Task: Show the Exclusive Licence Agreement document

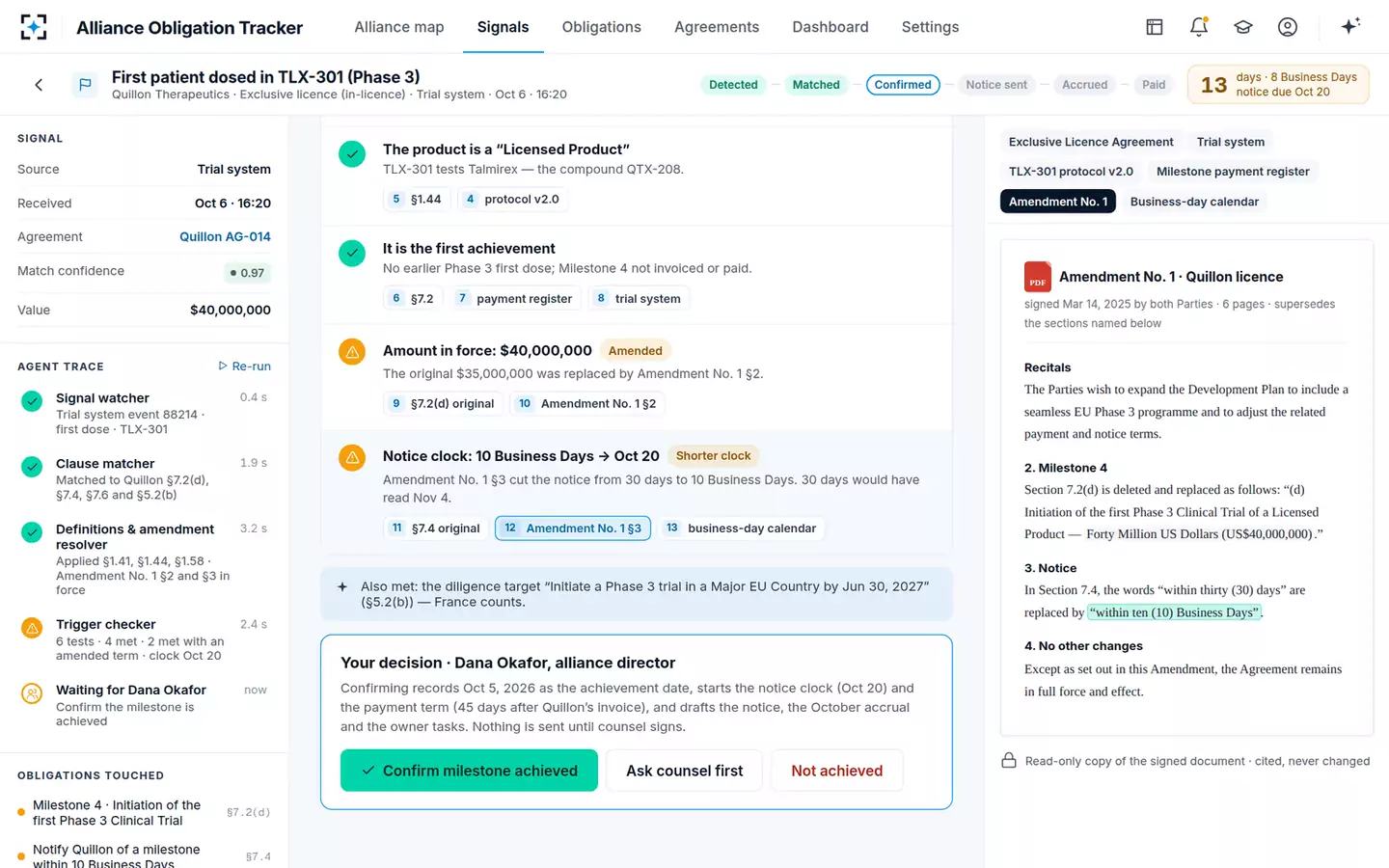Action: click(1091, 142)
